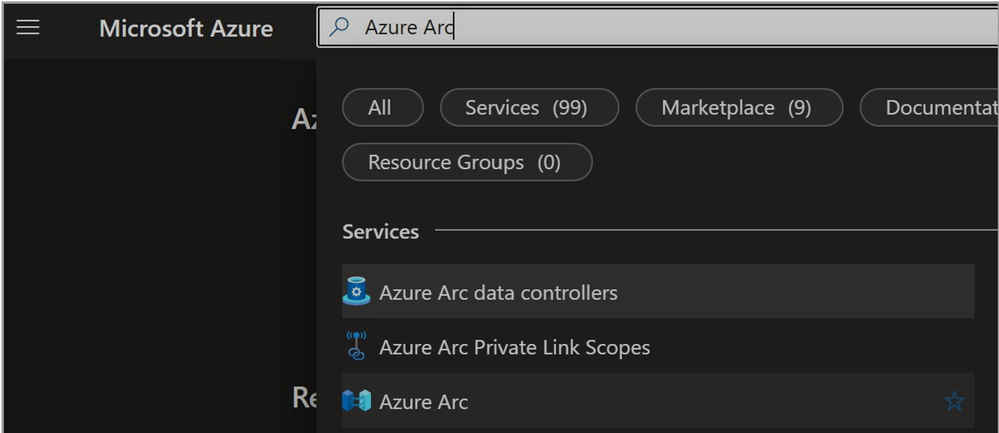Filter results by Services (99)
Viewport: 999px width, 433px height.
click(x=529, y=108)
